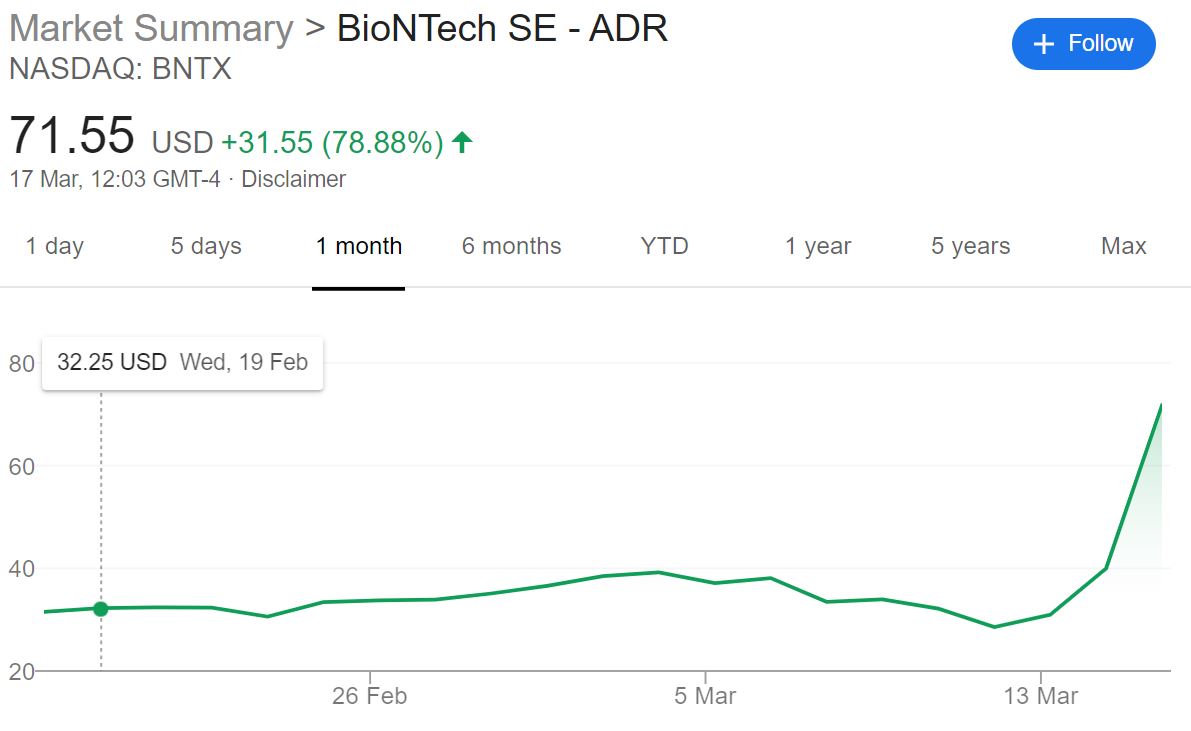Image resolution: width=1191 pixels, height=731 pixels.
Task: Click the chart line peak near 71
Action: click(x=1160, y=405)
